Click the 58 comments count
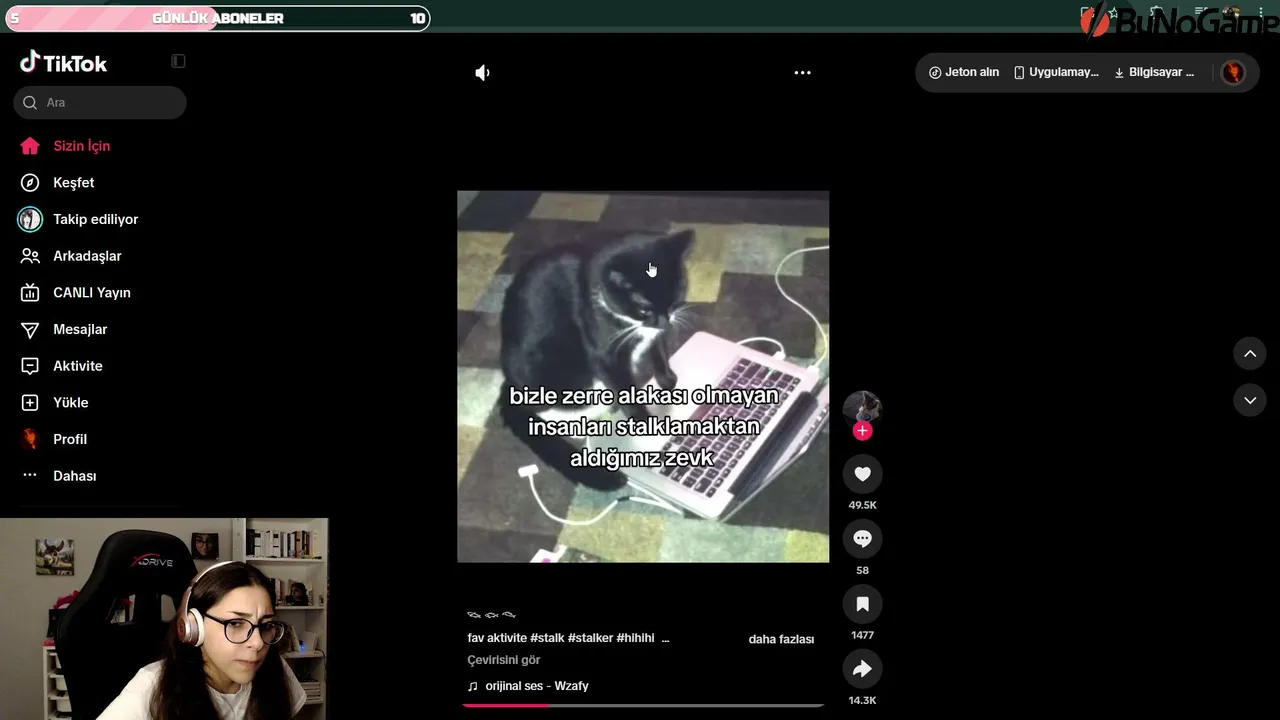Screen dimensions: 1280x720 click(862, 570)
